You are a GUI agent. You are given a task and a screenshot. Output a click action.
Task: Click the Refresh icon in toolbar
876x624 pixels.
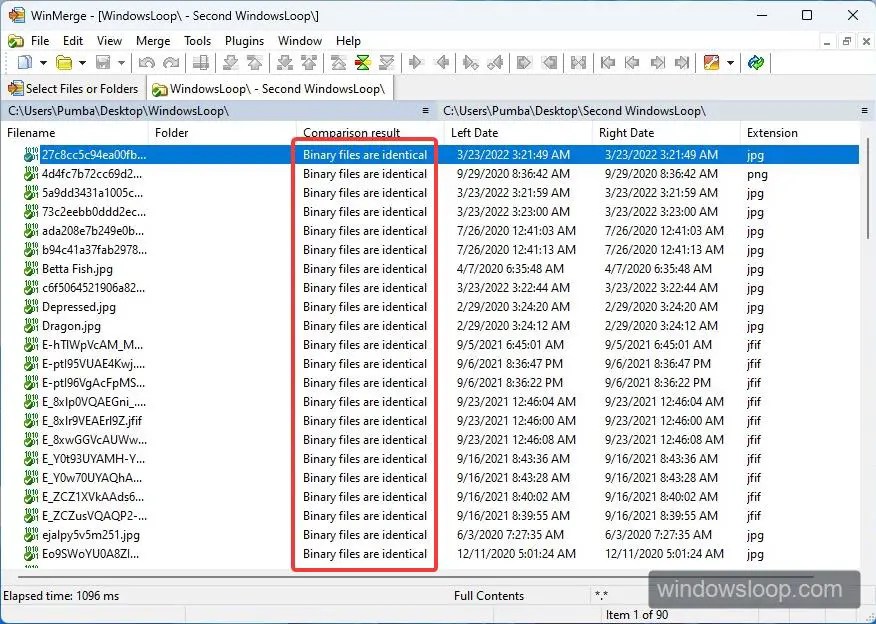[756, 63]
